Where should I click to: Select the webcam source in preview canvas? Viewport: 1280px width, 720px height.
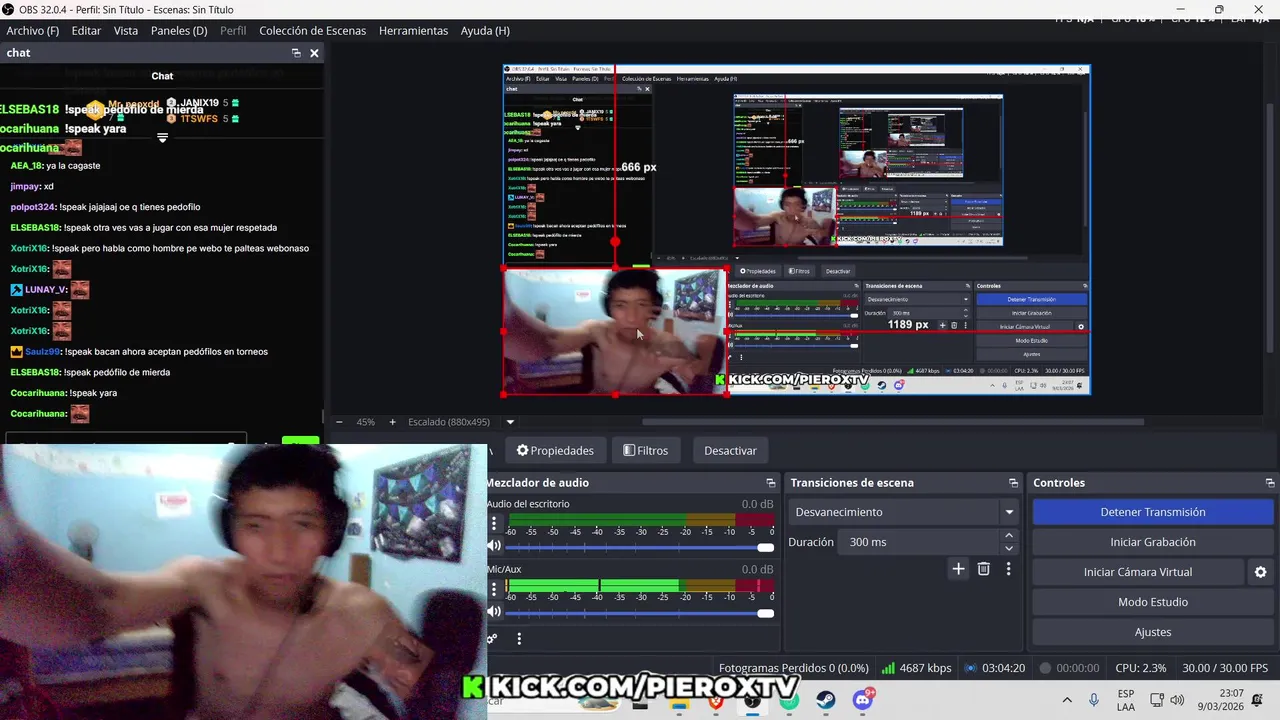pyautogui.click(x=614, y=331)
